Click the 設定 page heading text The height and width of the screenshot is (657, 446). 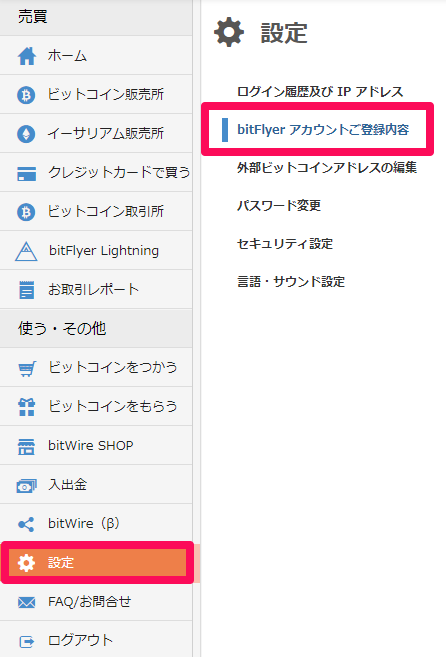click(284, 33)
